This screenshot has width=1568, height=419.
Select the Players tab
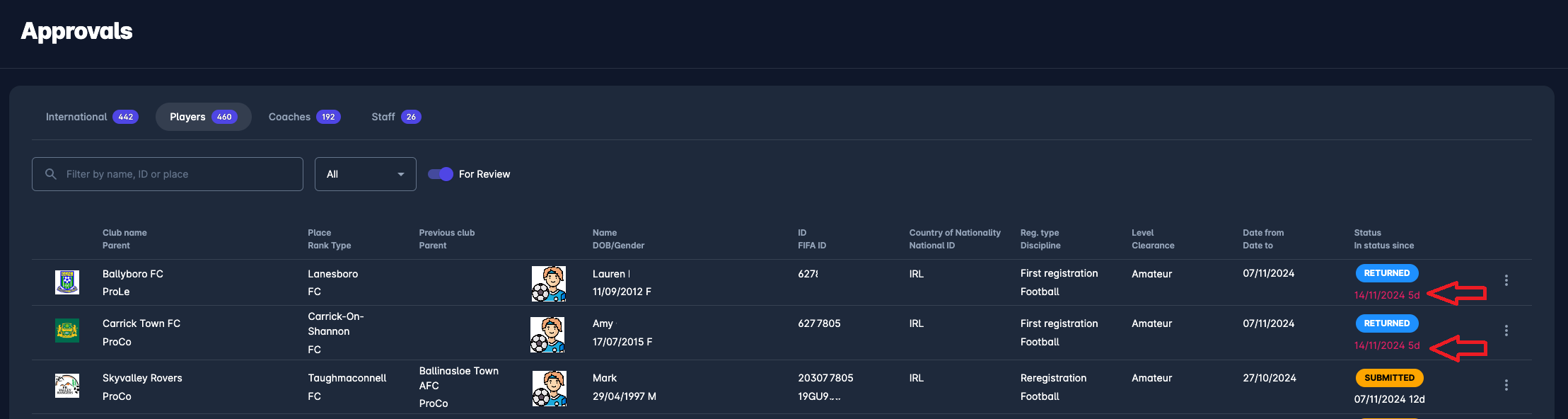coord(203,117)
